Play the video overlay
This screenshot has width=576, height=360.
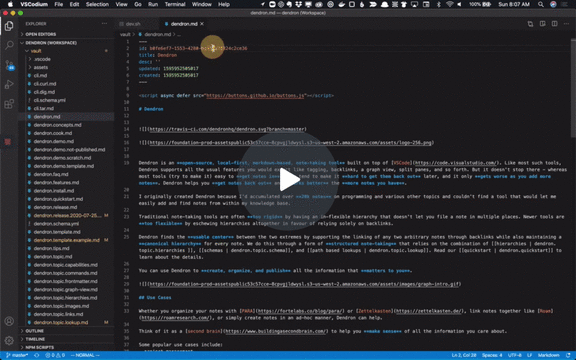(288, 179)
